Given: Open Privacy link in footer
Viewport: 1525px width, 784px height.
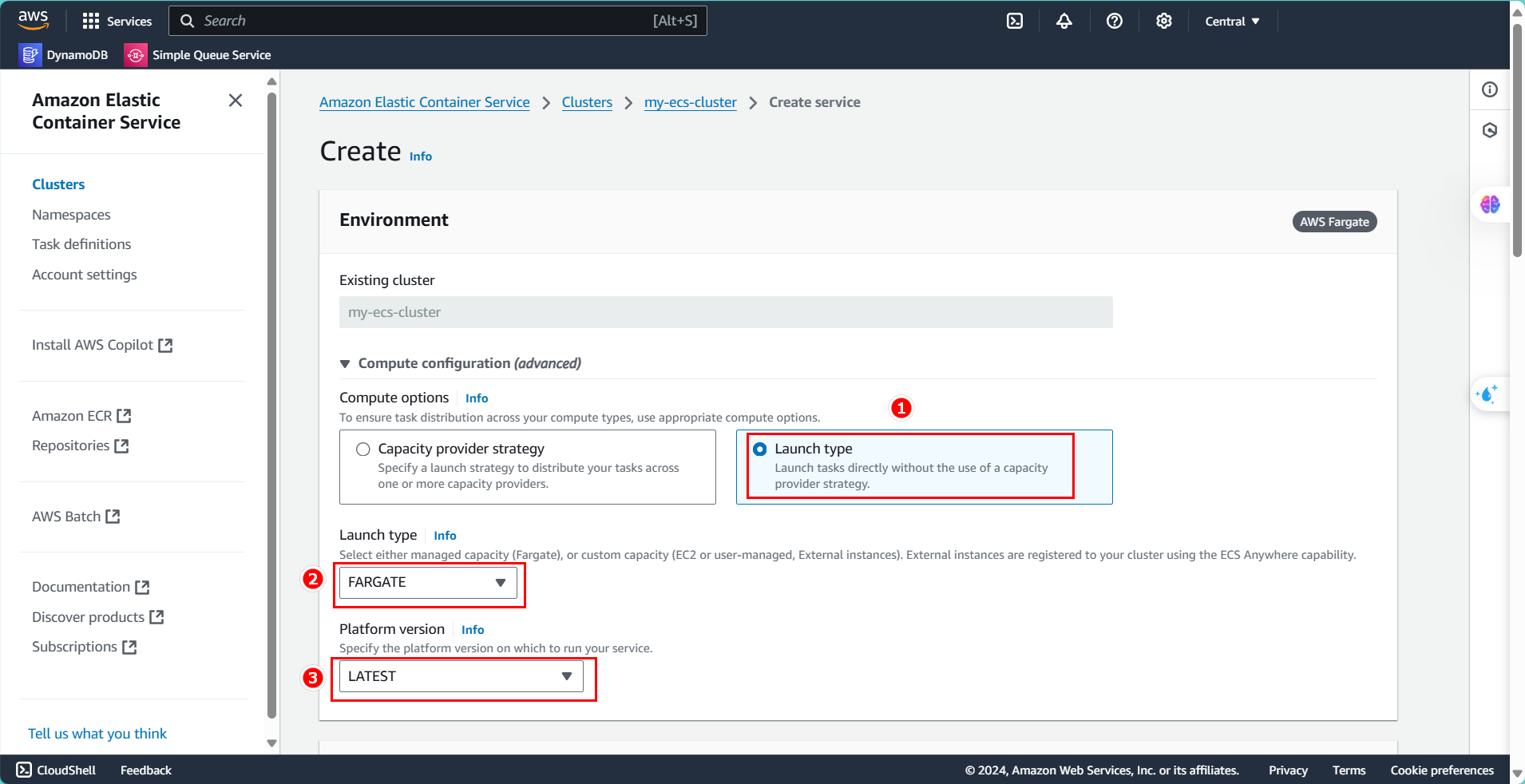Looking at the screenshot, I should 1288,770.
